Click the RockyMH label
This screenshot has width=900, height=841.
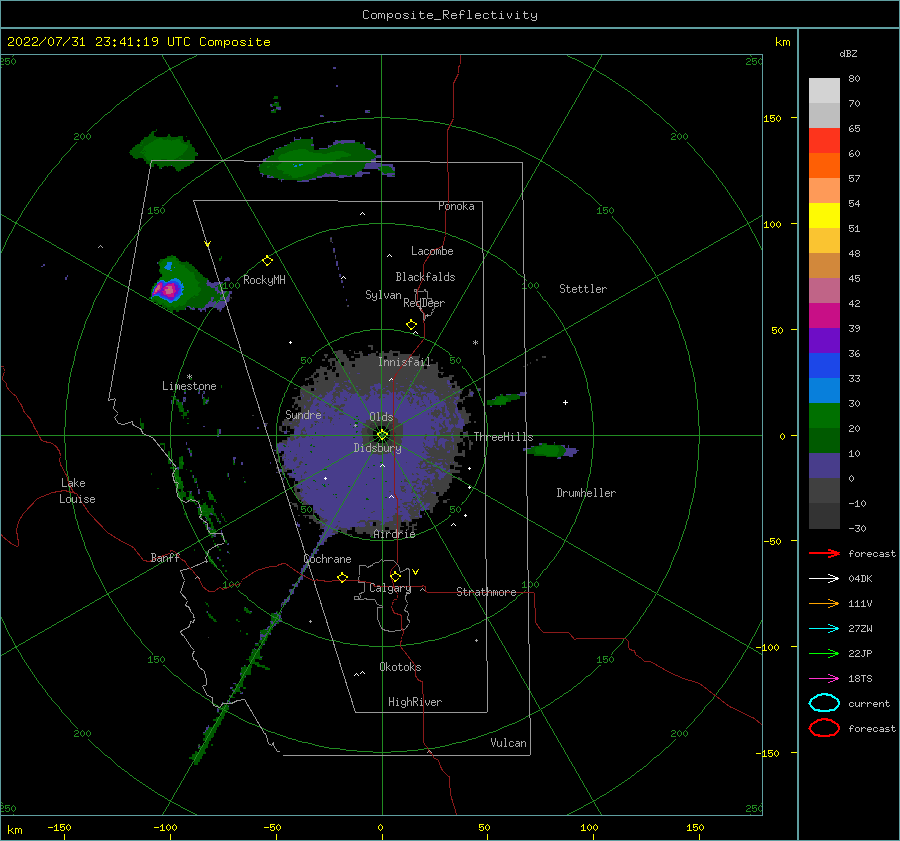tap(264, 280)
